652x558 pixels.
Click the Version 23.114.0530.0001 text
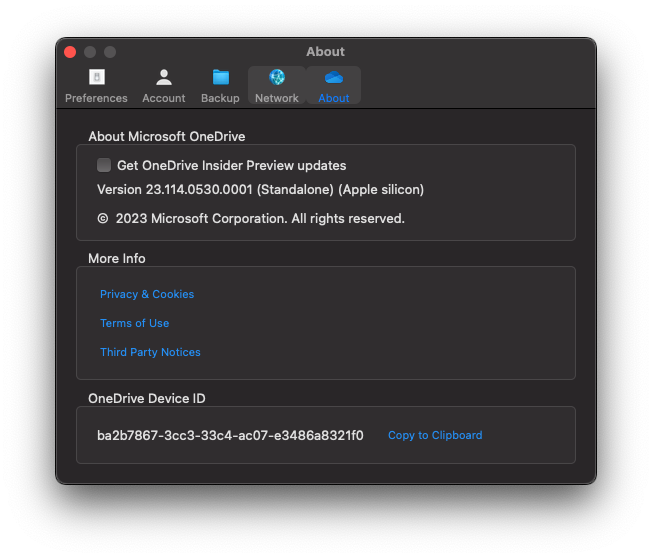click(260, 190)
